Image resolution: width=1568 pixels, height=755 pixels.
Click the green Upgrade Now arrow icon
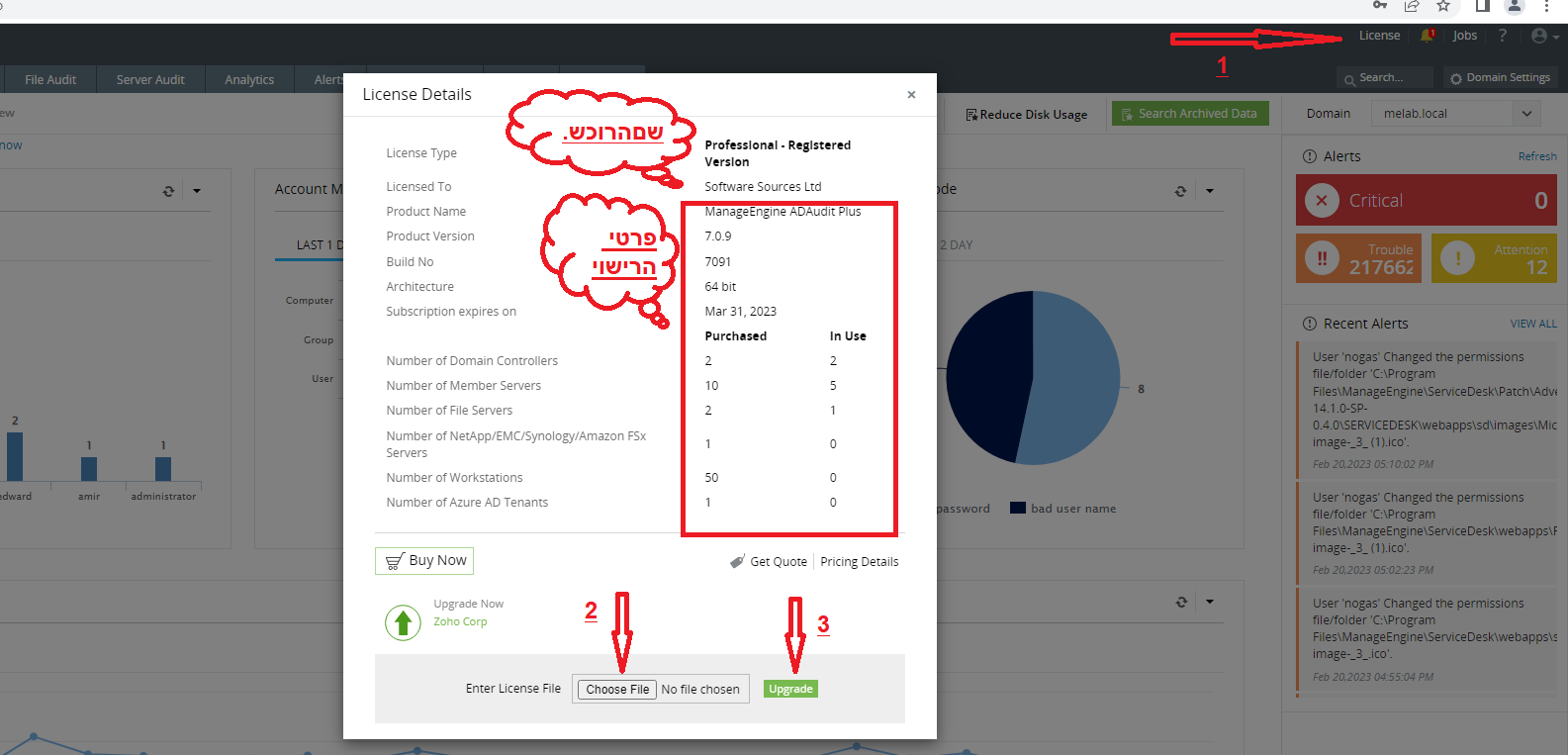click(x=403, y=622)
